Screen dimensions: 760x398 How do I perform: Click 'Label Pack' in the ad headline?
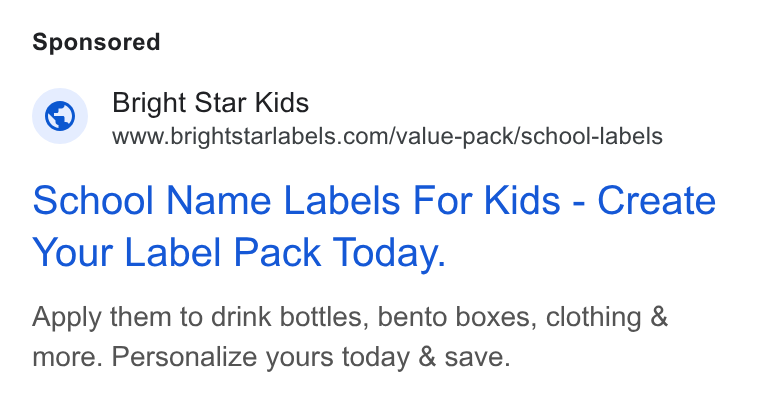click(222, 253)
